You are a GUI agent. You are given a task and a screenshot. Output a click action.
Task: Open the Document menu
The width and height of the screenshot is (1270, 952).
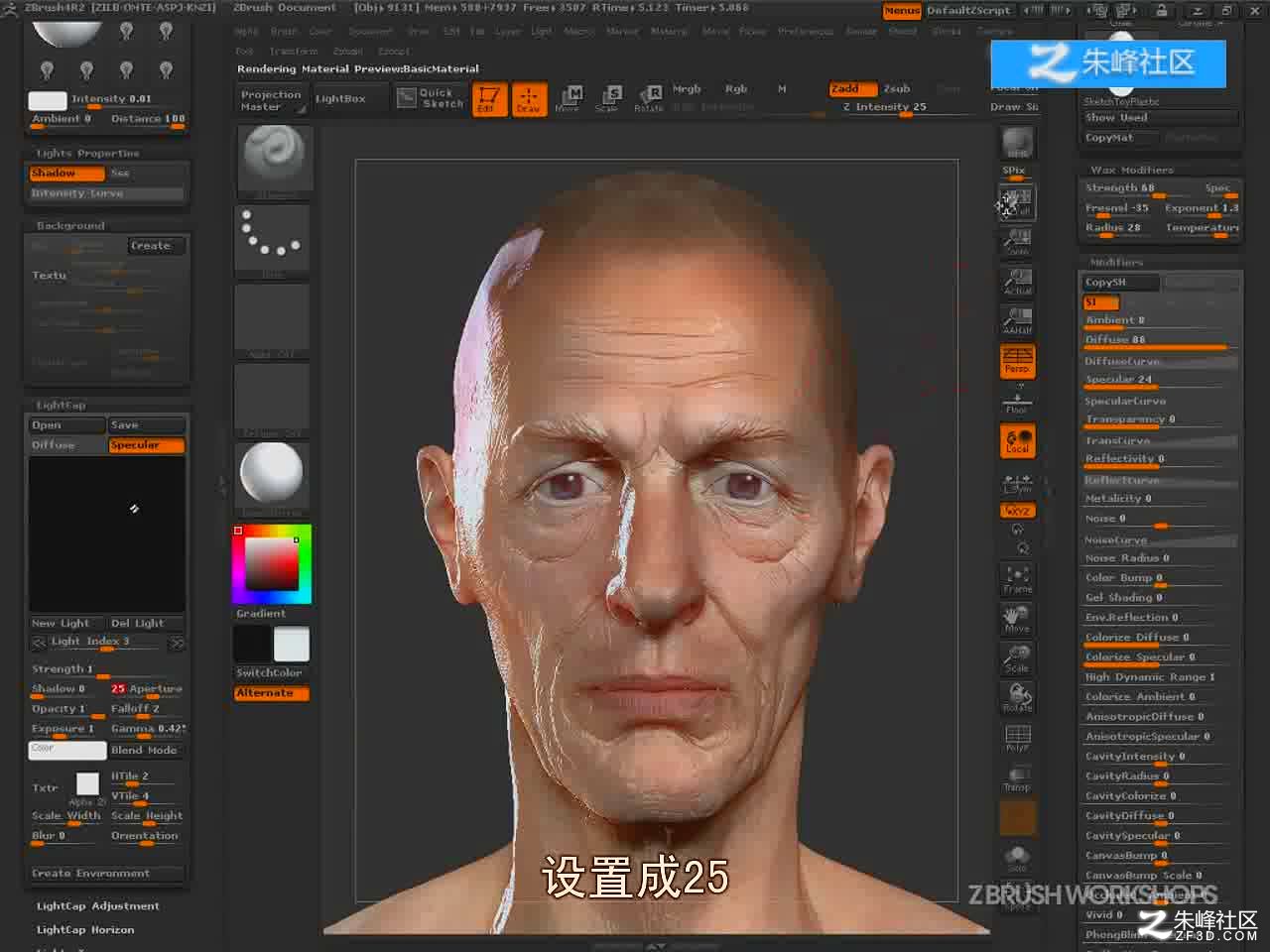(x=370, y=32)
